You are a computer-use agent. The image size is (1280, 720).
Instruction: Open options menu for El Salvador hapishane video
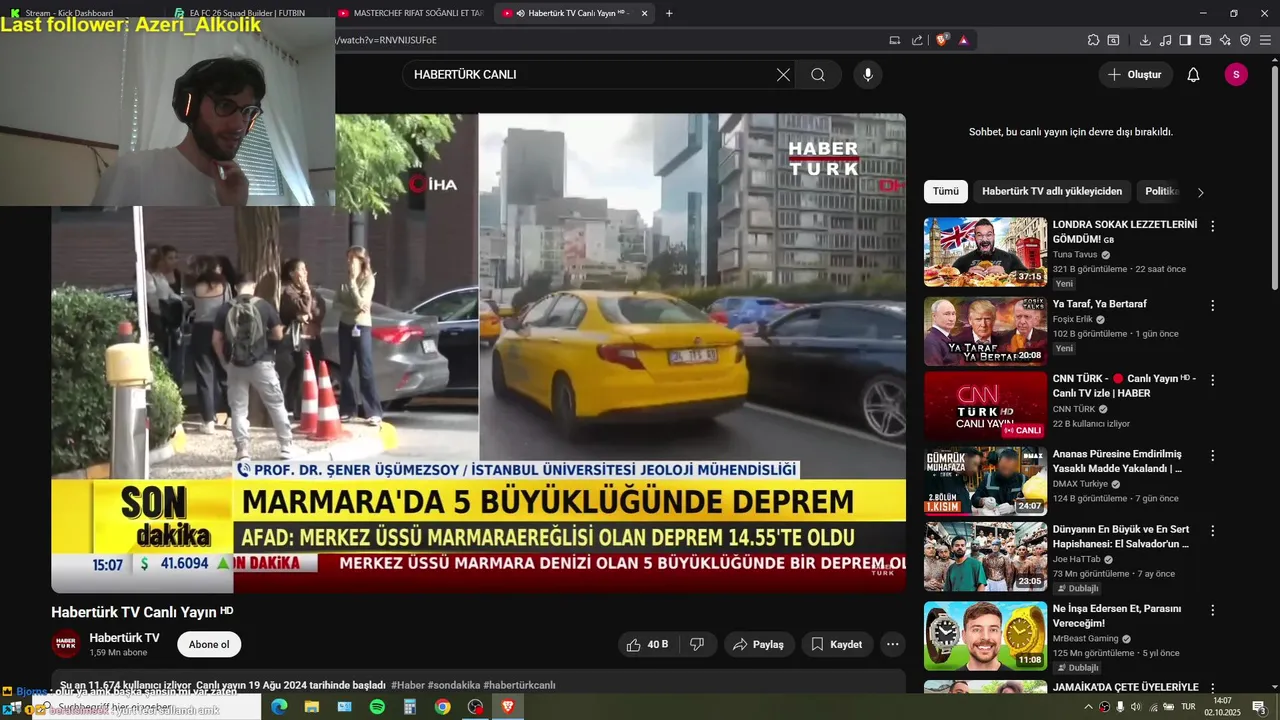coord(1212,531)
